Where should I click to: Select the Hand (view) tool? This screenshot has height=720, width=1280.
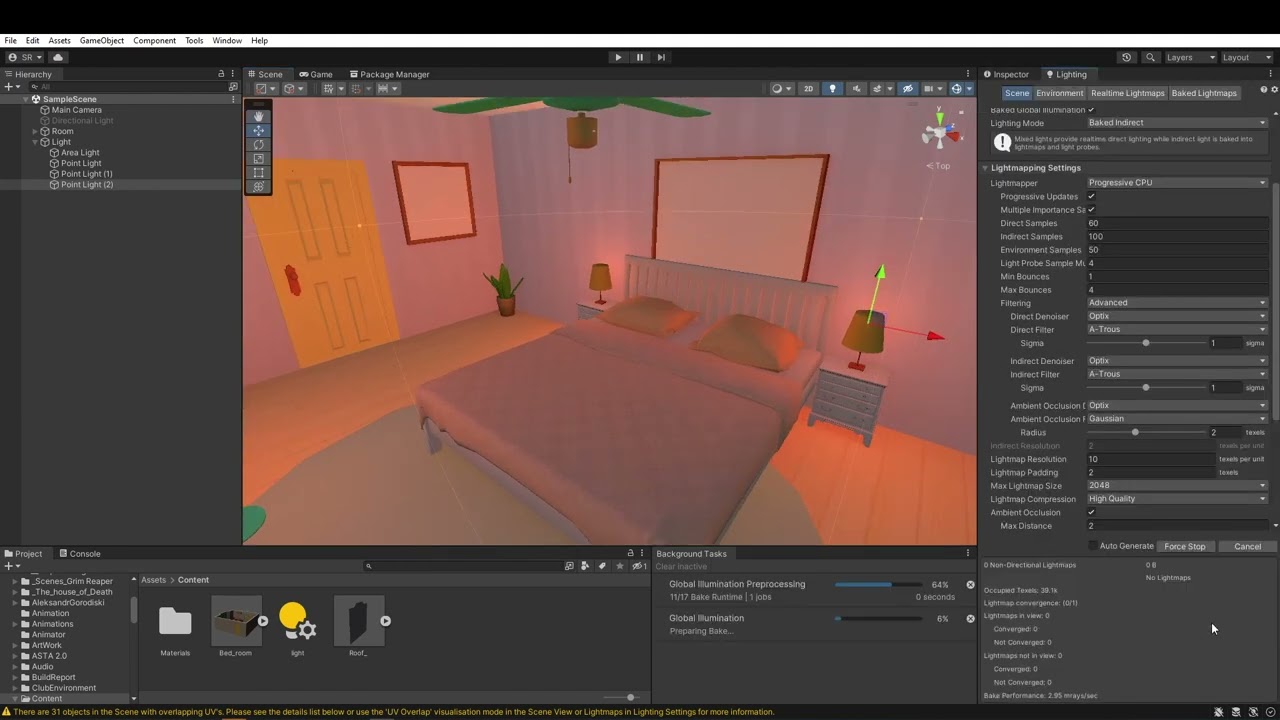tap(259, 116)
